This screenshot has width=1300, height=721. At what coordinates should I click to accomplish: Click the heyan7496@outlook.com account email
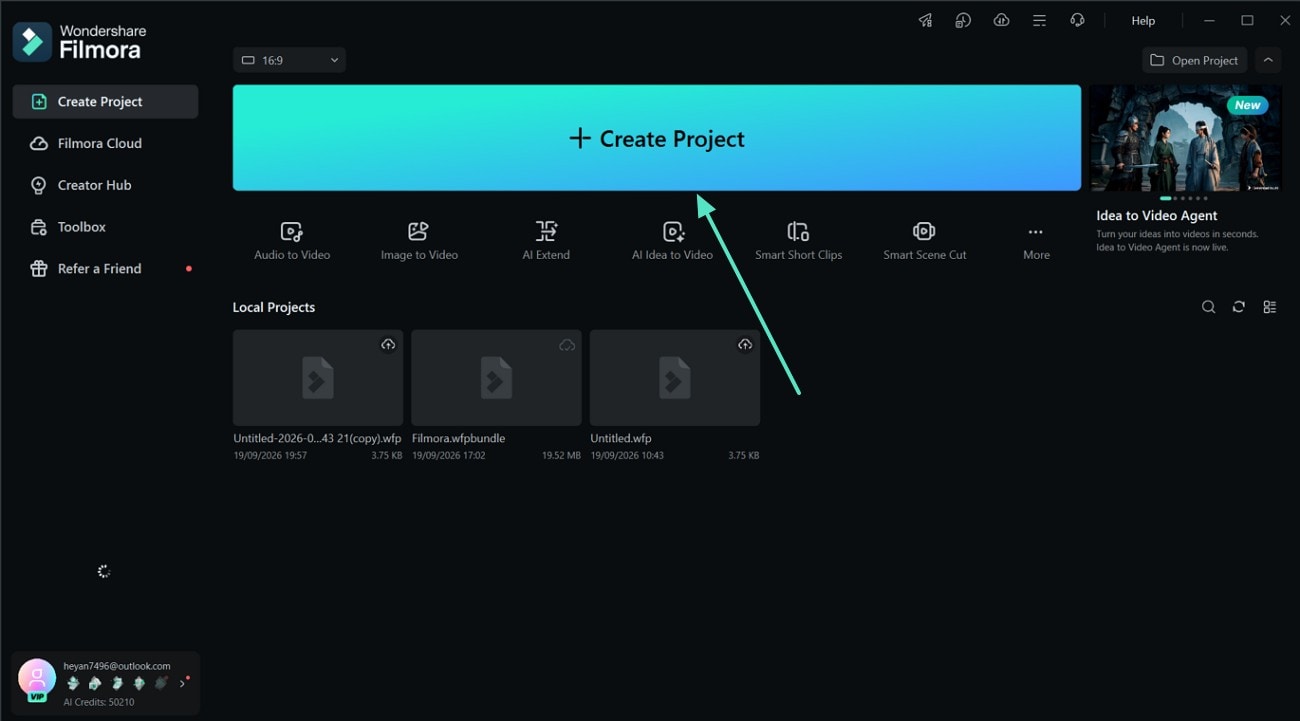(x=117, y=666)
